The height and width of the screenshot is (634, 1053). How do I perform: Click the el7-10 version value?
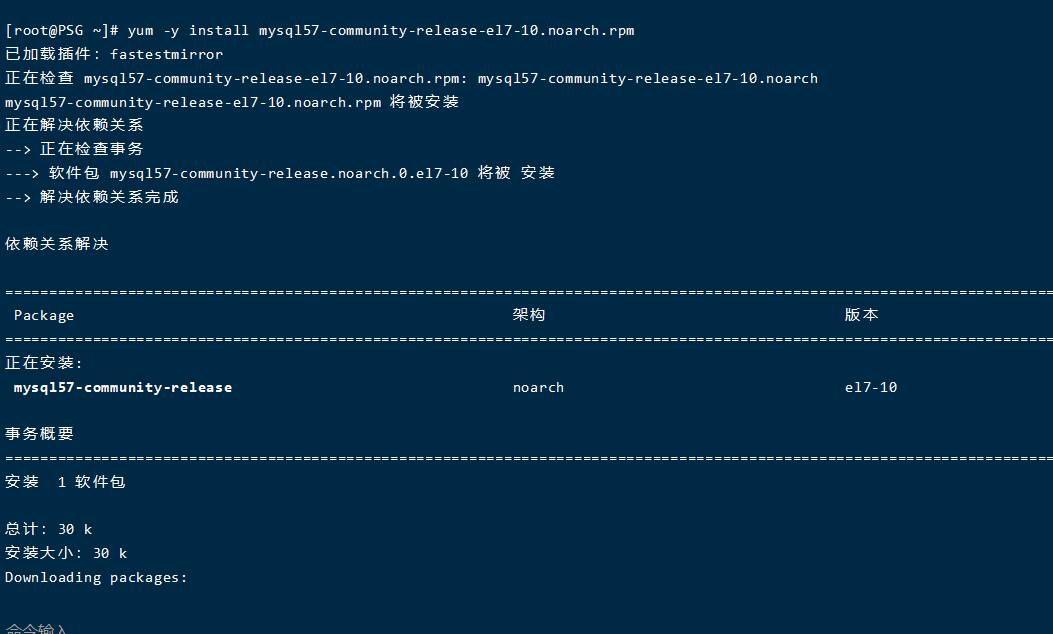tap(870, 388)
